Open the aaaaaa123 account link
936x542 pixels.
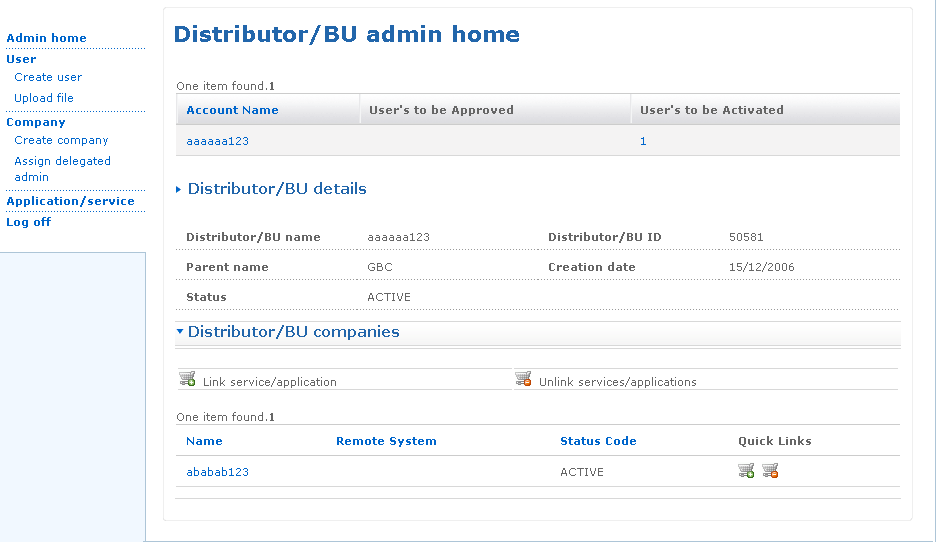[217, 141]
